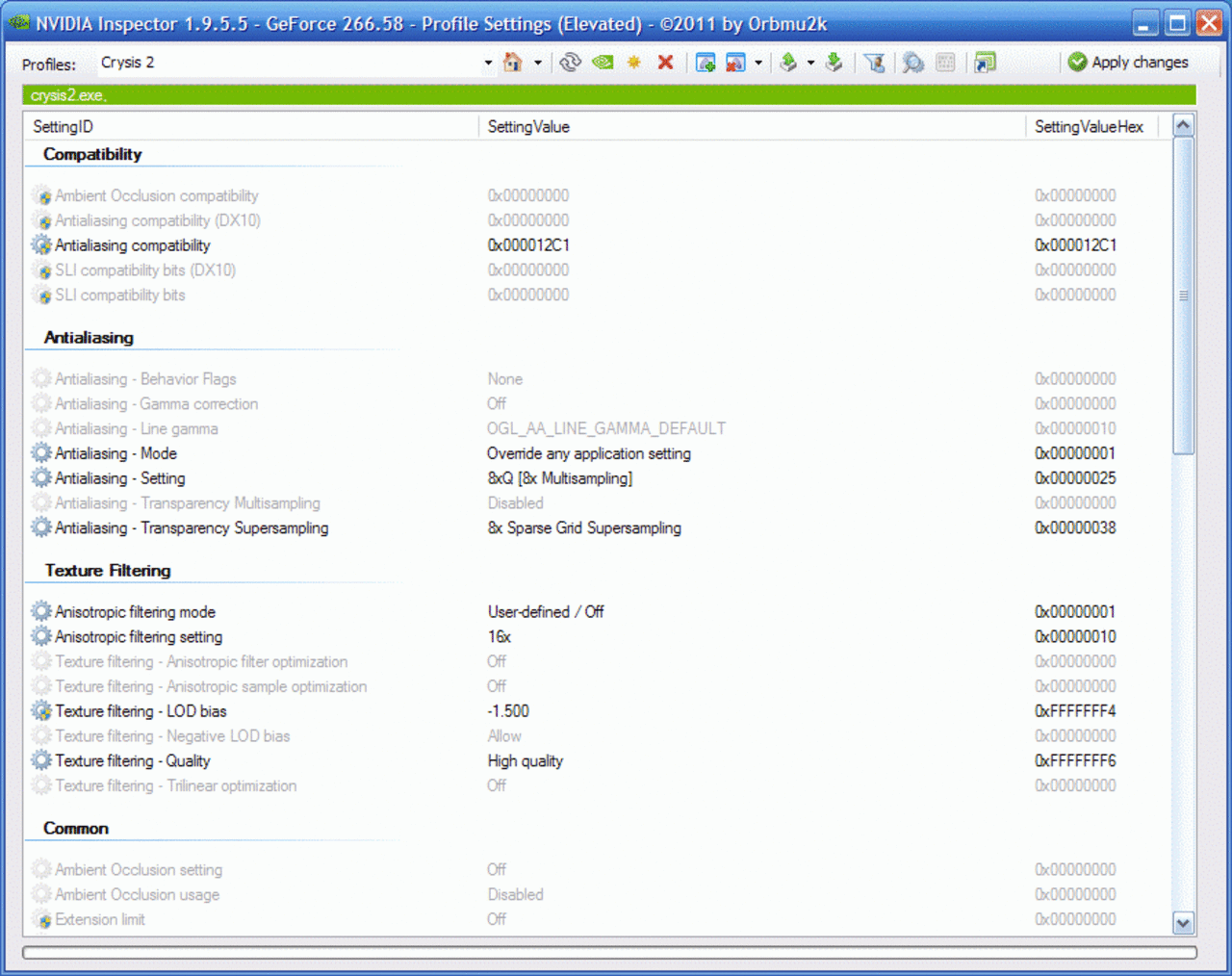Viewport: 1232px width, 976px height.
Task: Select 'Texture filtering - Negative LOD bias' label
Action: point(172,736)
